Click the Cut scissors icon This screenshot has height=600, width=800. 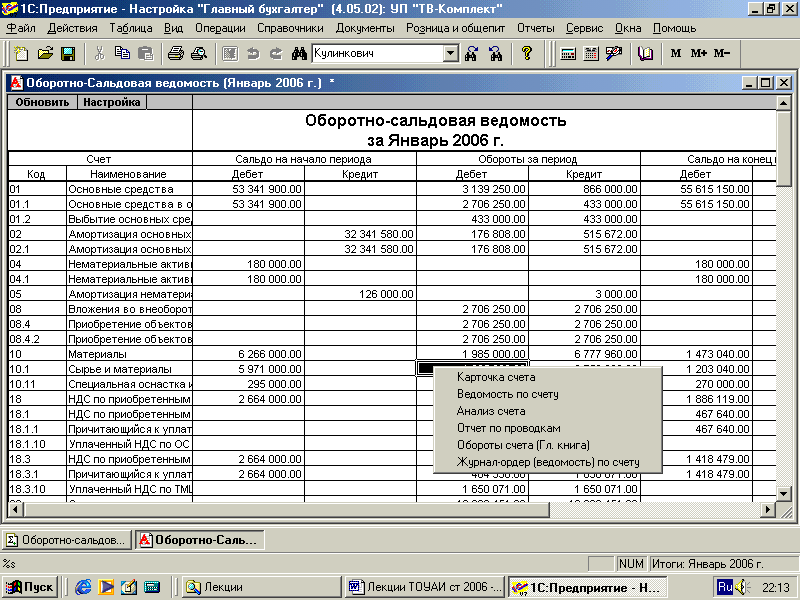point(99,53)
